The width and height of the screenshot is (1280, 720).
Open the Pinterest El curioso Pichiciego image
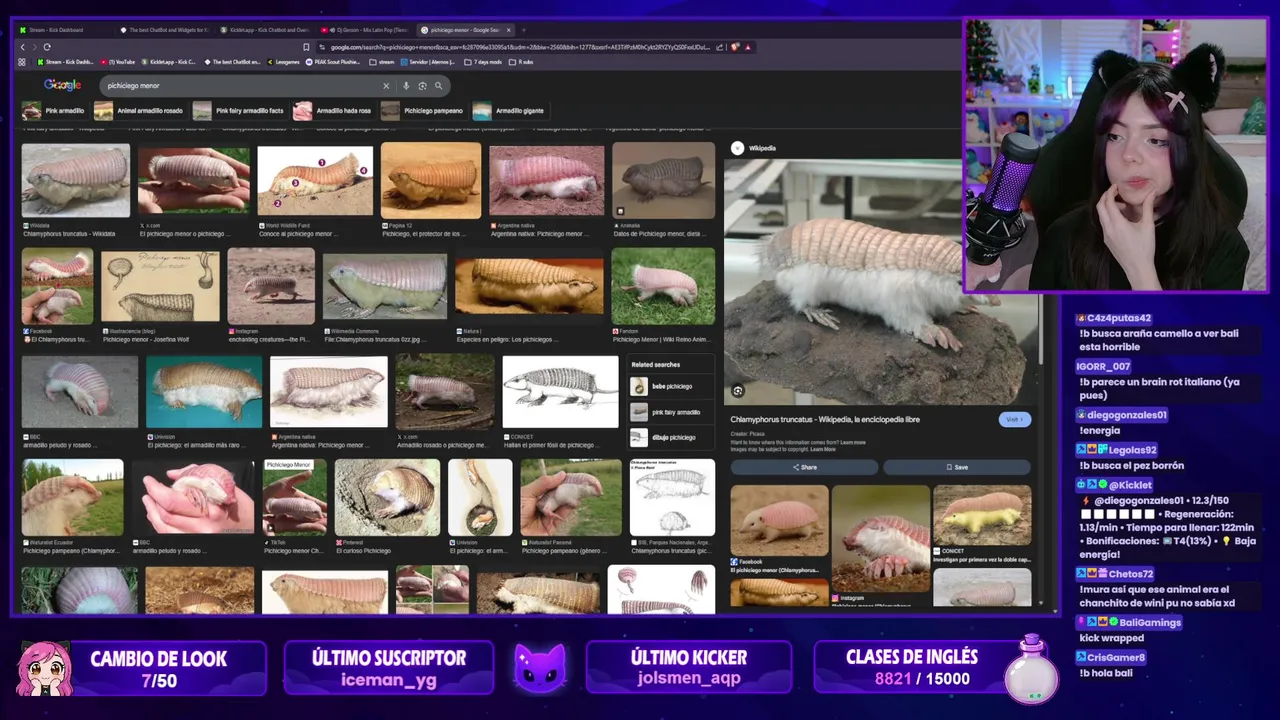(x=387, y=498)
